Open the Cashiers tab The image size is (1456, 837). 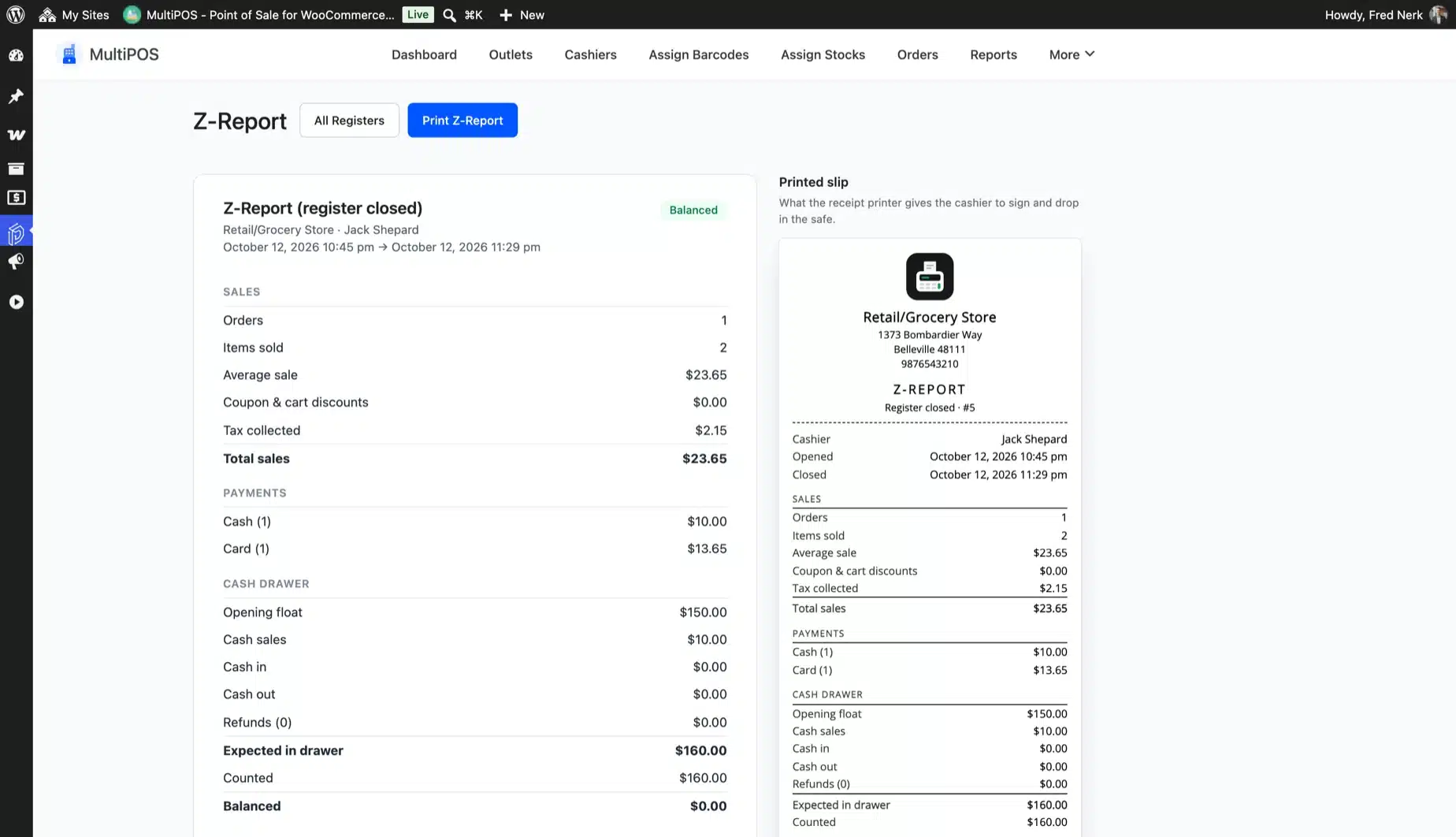[x=590, y=54]
